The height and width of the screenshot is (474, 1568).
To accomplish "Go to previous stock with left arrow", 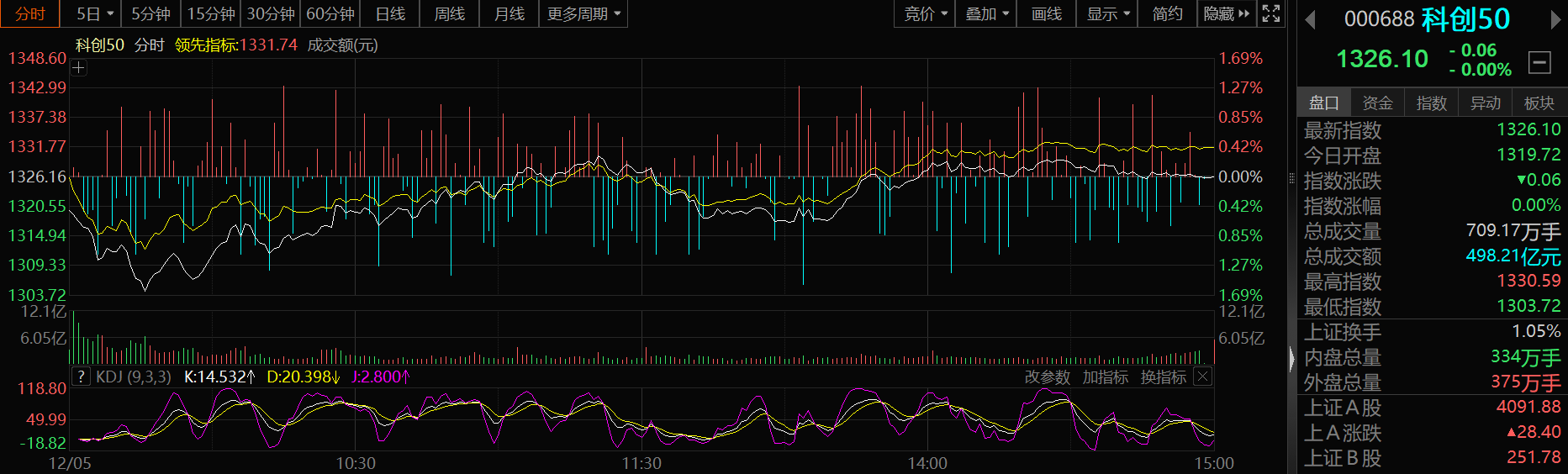I will coord(1309,19).
